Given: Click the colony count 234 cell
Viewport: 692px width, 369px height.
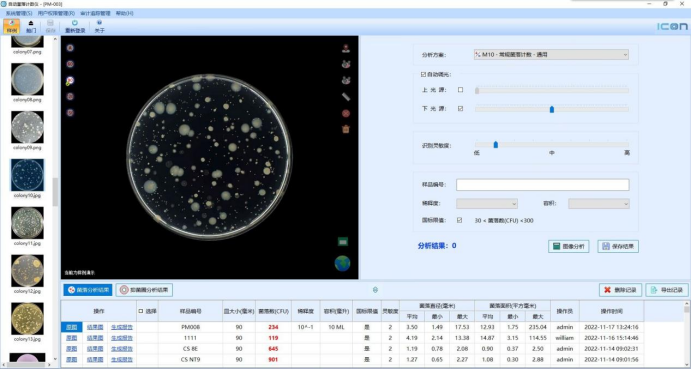Looking at the screenshot, I should pos(273,327).
